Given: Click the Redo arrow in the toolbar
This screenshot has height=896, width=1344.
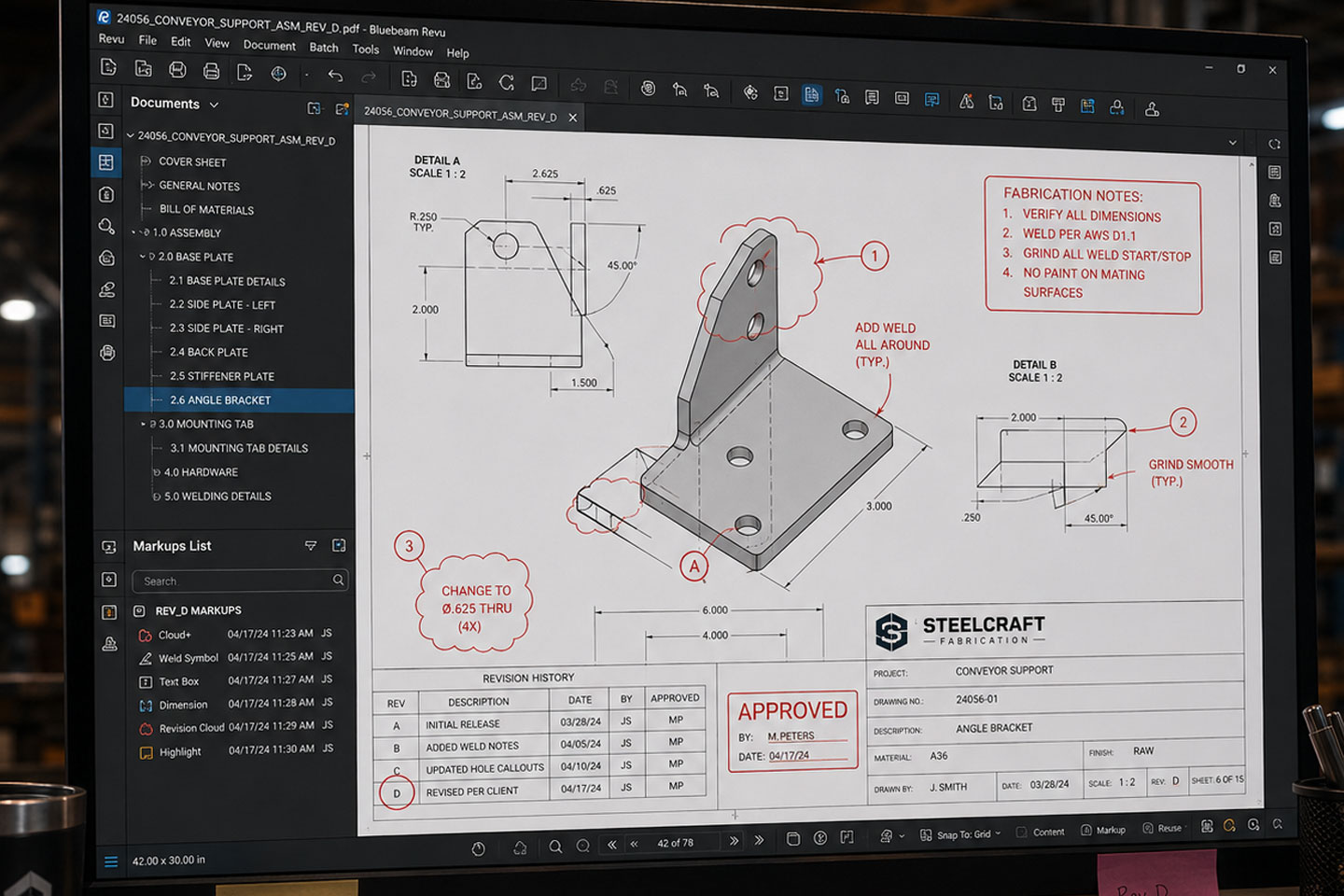Looking at the screenshot, I should [369, 77].
